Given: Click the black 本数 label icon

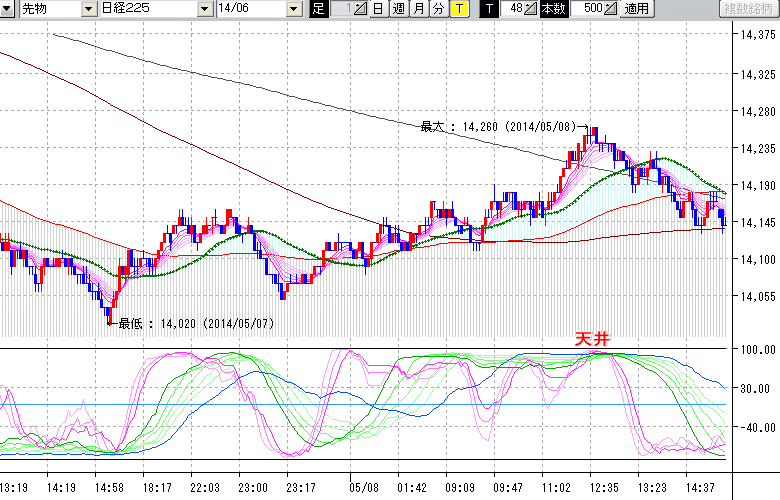Looking at the screenshot, I should click(552, 9).
